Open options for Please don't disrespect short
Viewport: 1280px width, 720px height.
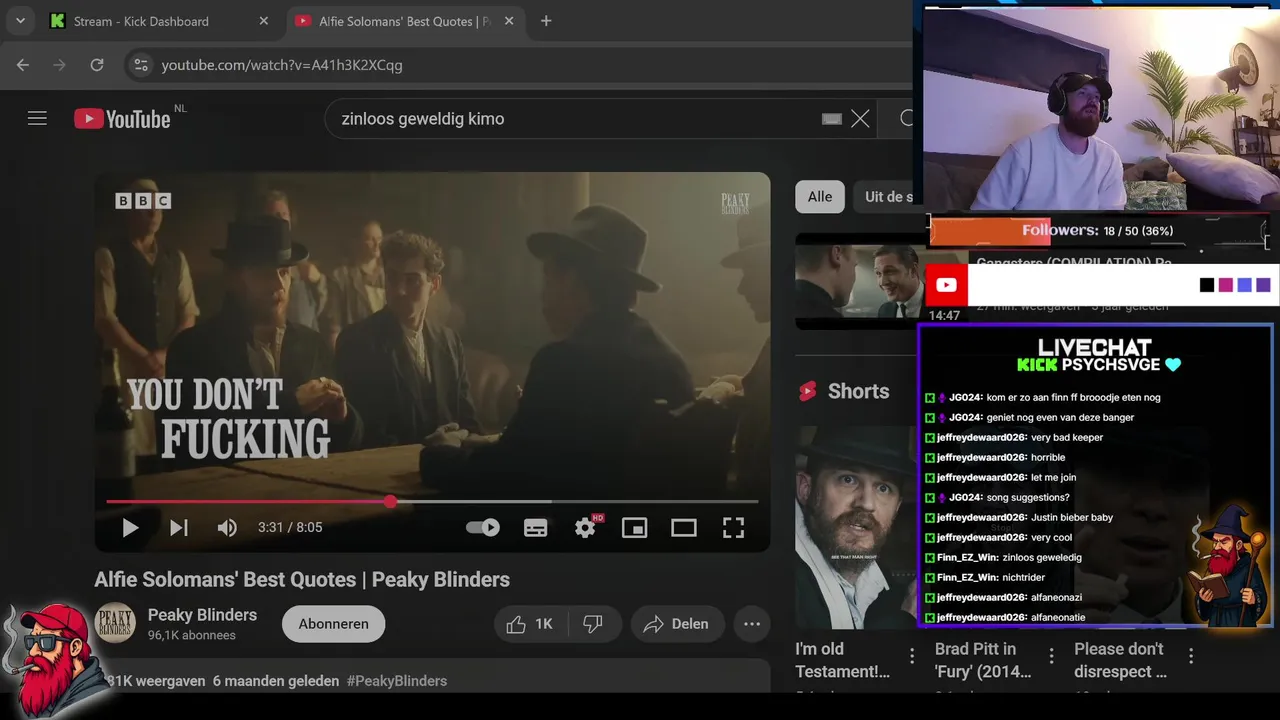tap(1191, 656)
